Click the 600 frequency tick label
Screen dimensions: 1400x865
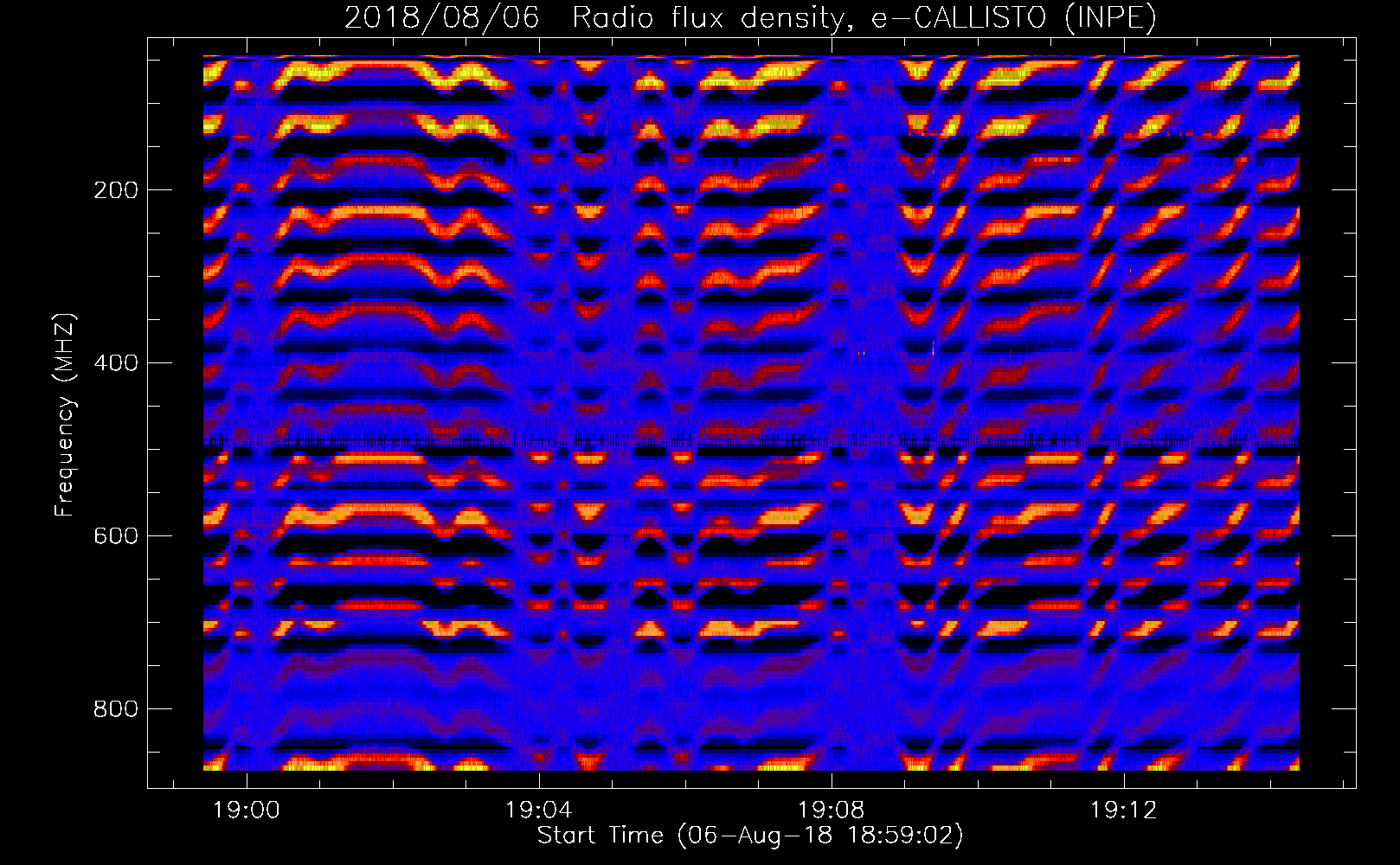click(x=116, y=536)
